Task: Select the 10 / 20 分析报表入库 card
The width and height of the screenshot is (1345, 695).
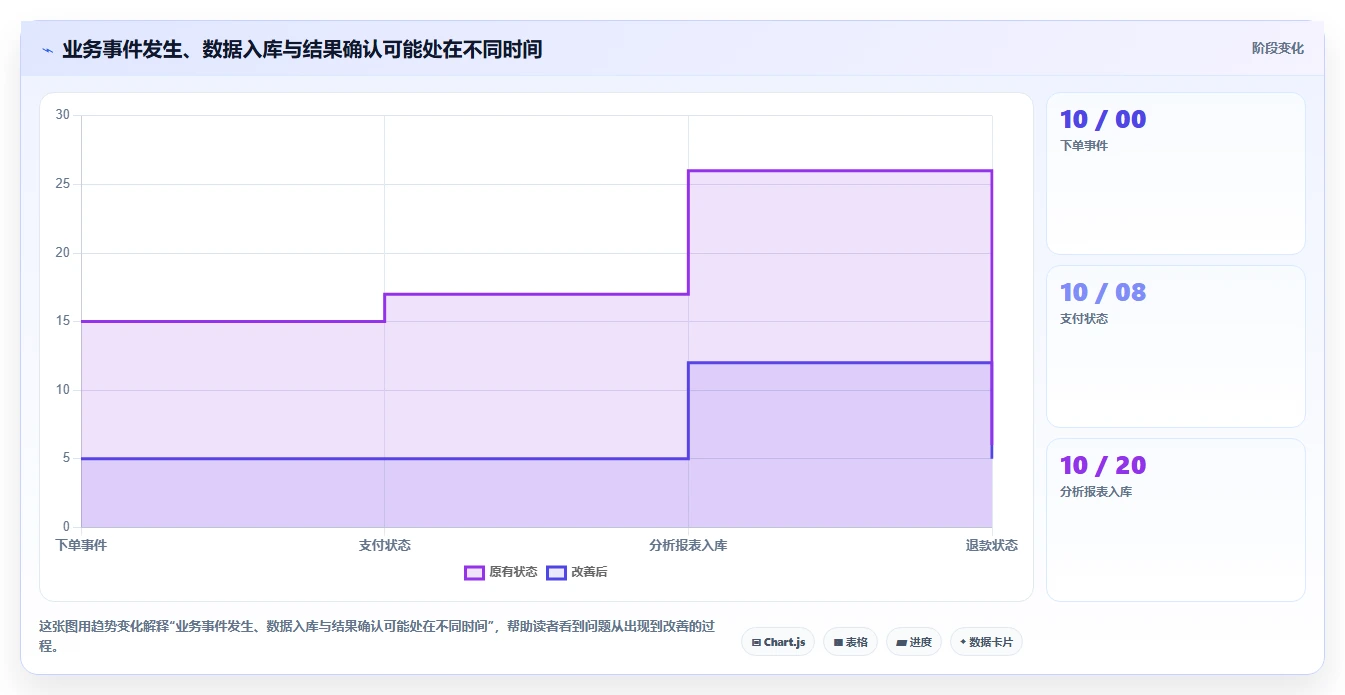Action: click(1175, 520)
